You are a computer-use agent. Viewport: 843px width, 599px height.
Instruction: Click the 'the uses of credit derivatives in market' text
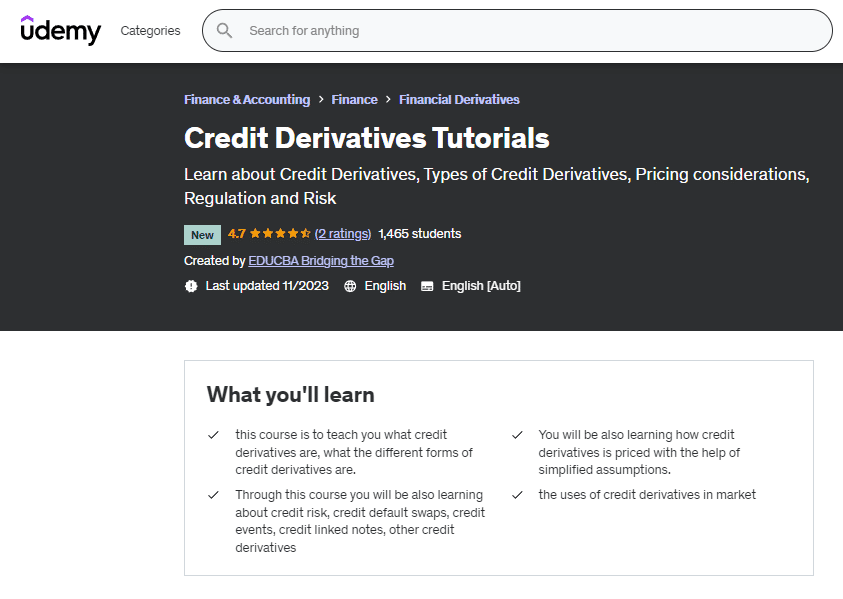(x=647, y=495)
